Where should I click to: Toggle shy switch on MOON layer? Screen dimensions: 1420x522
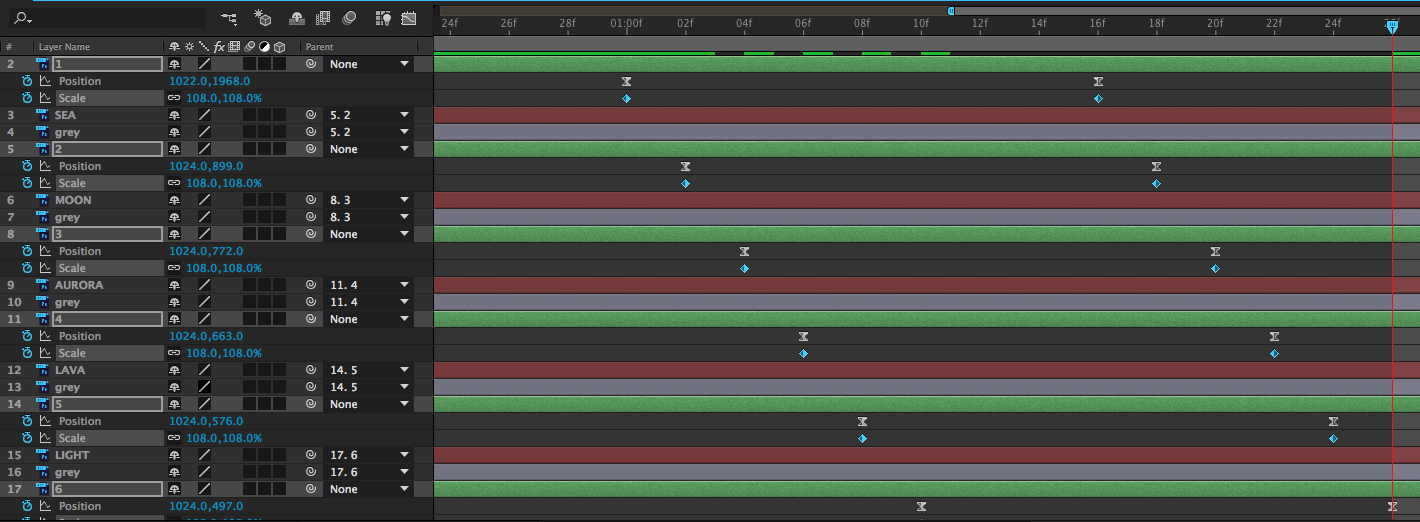coord(174,200)
